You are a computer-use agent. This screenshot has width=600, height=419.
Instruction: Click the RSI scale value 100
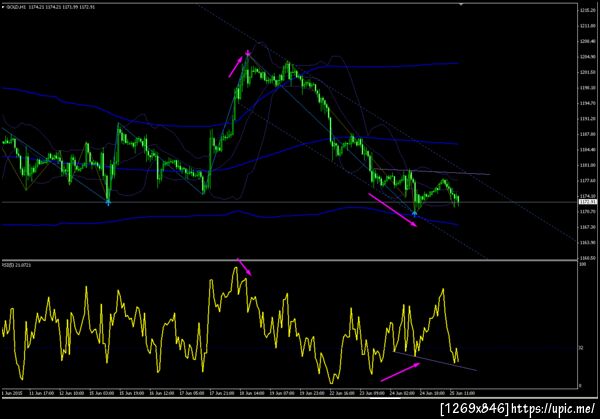point(582,264)
